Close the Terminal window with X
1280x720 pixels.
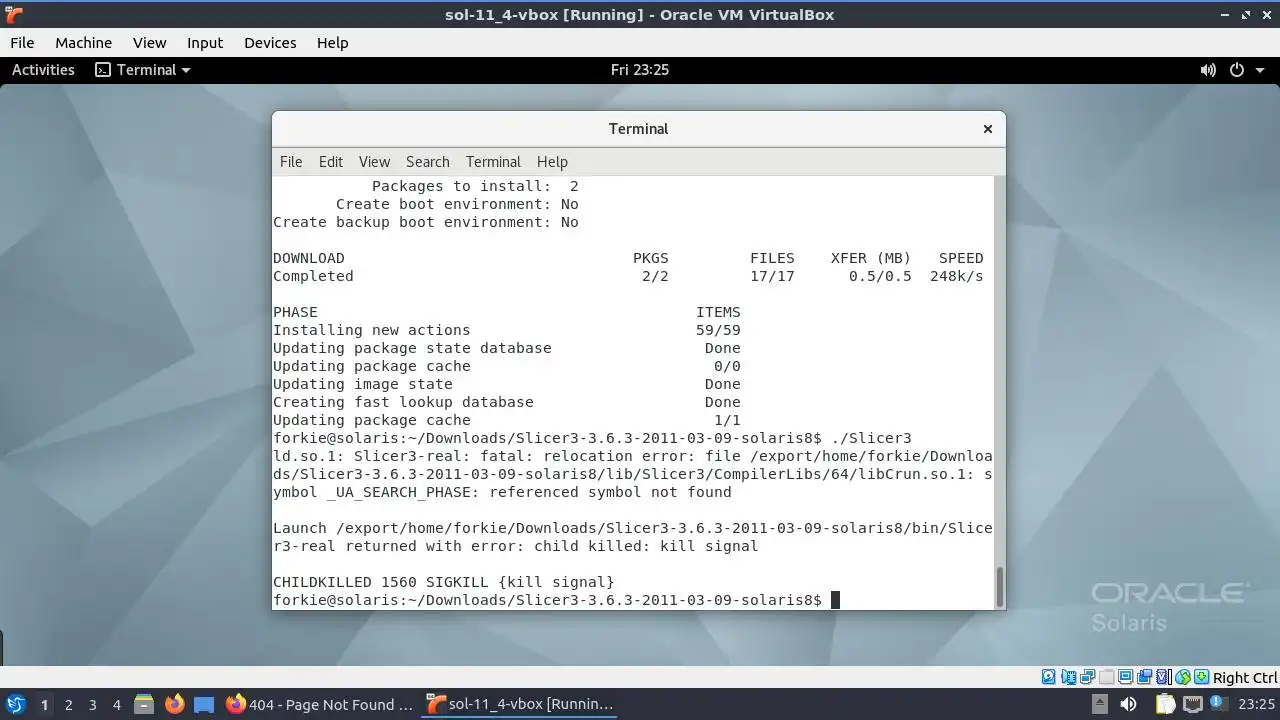(987, 129)
